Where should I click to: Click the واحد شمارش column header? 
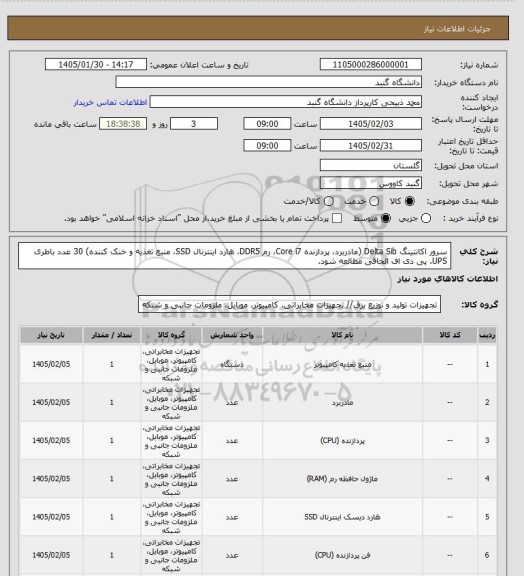[232, 335]
